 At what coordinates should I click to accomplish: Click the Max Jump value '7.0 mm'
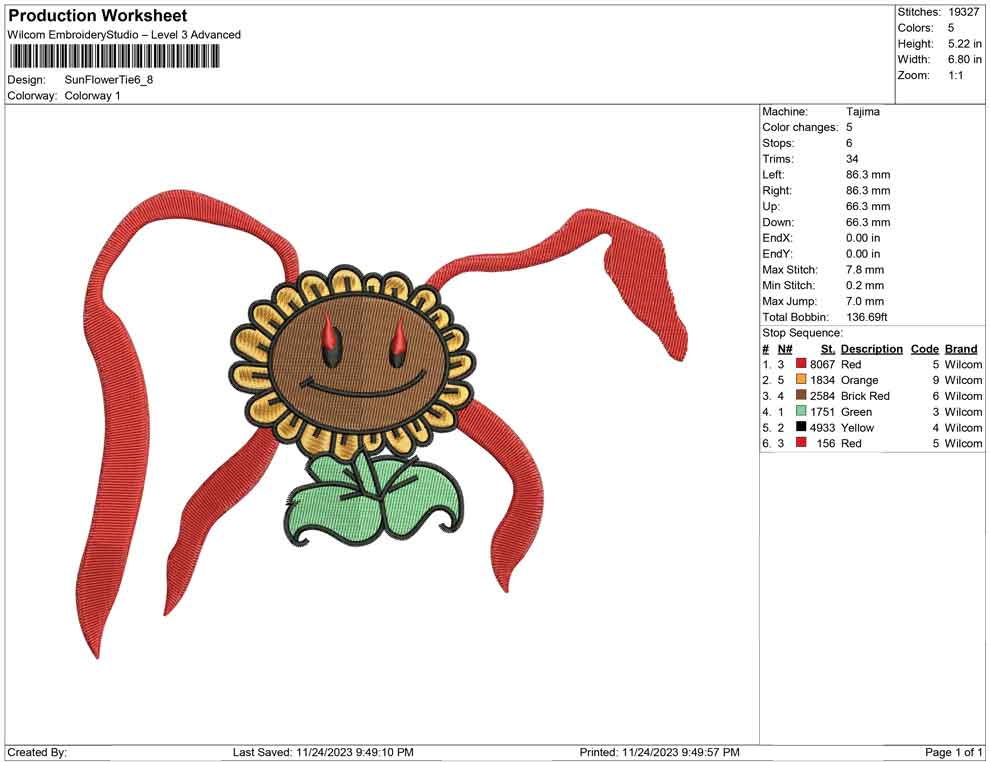865,301
